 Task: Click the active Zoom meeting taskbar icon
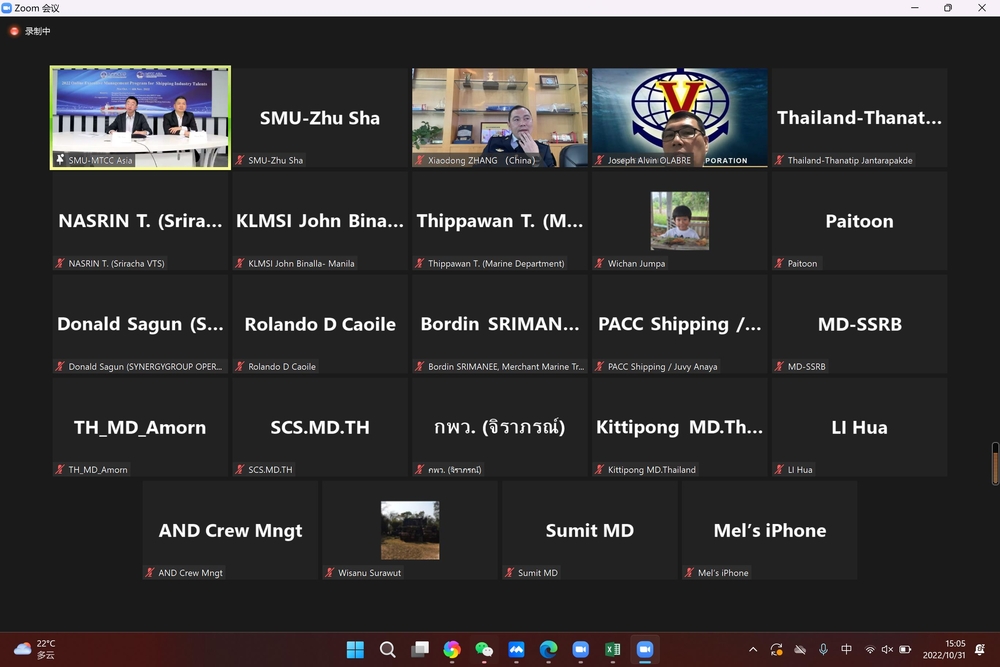pyautogui.click(x=645, y=650)
